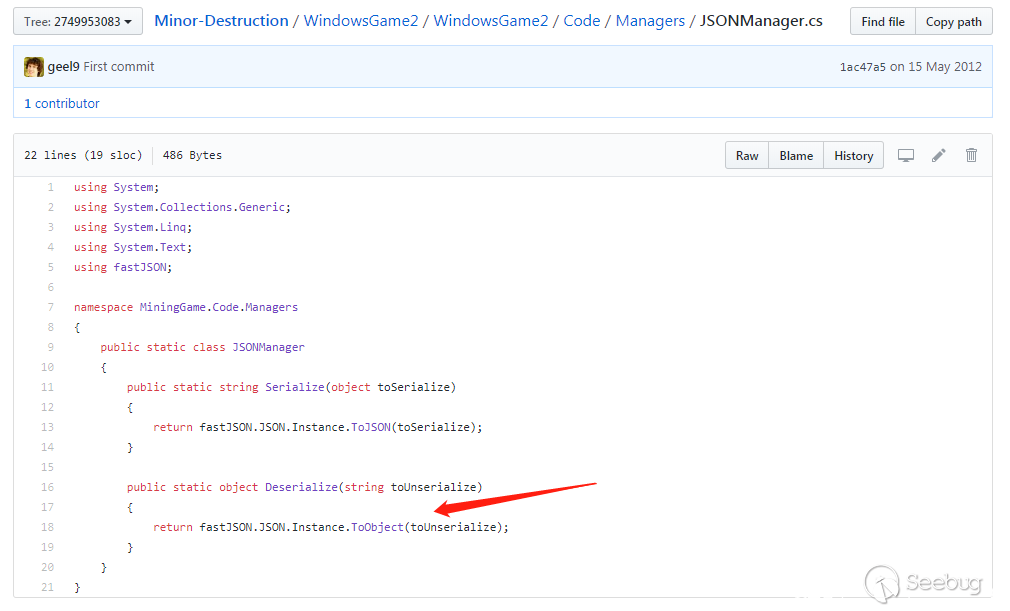Click the Copy path button
The width and height of the screenshot is (1010, 611).
(x=953, y=21)
